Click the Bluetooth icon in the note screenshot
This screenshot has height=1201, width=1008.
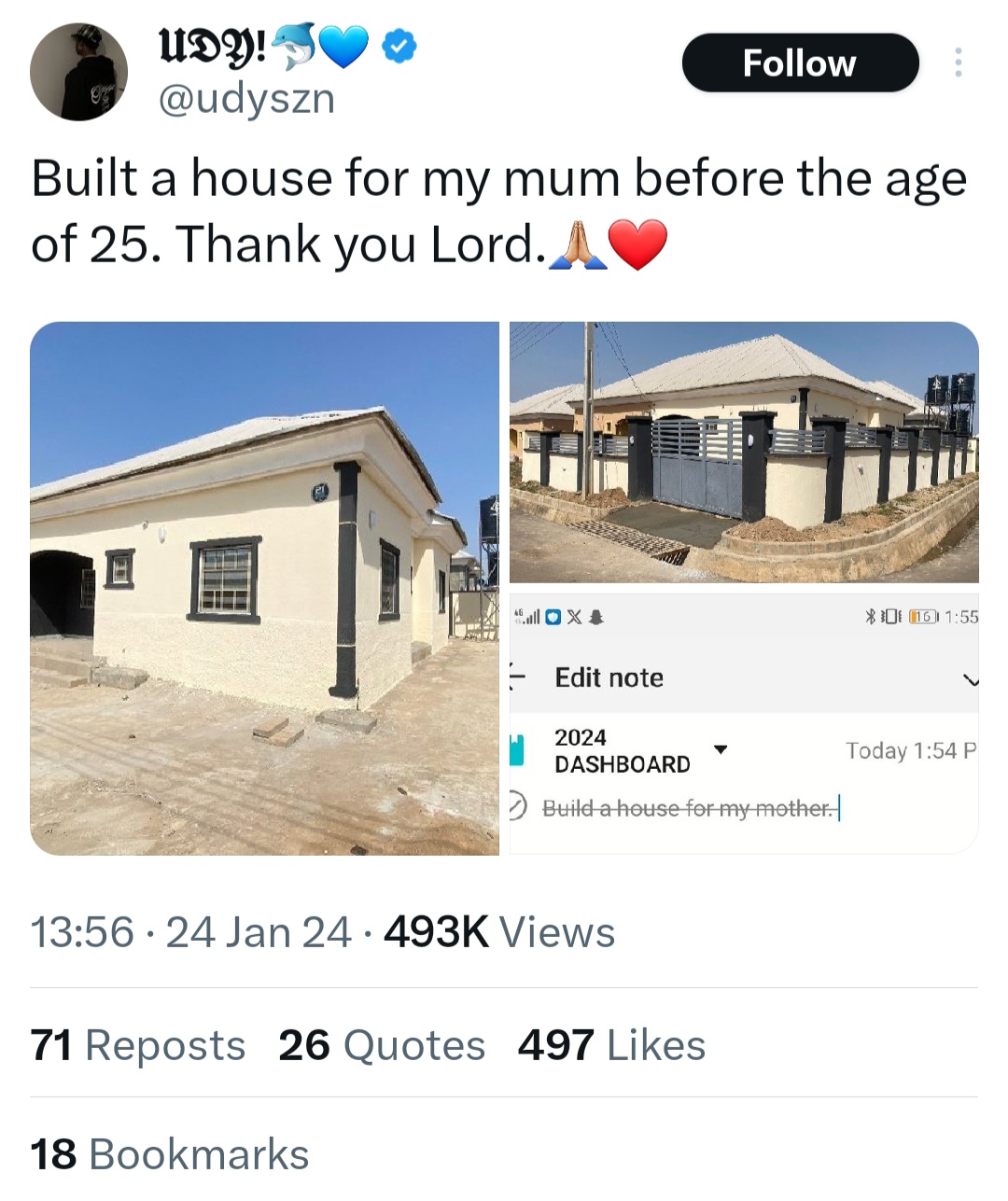coord(870,617)
